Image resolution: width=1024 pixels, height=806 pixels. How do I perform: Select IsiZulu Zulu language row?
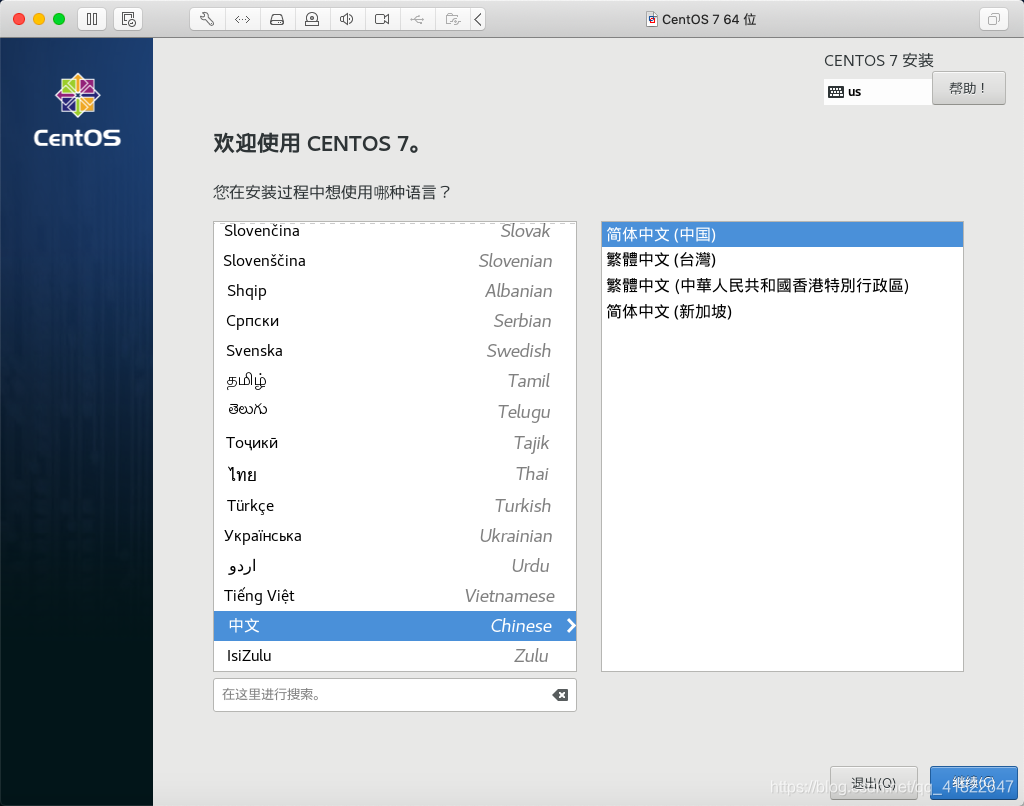[x=394, y=656]
